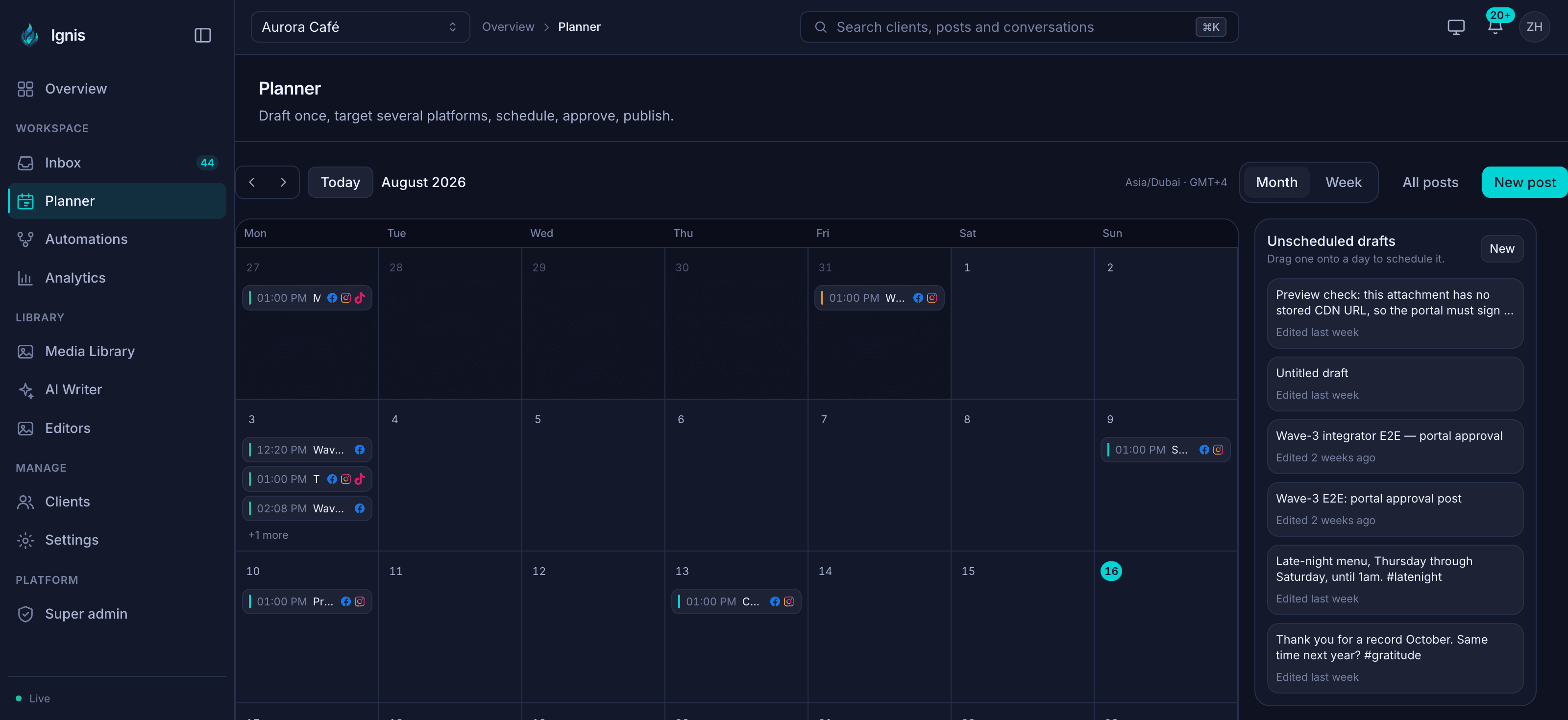Go to next month arrow
The height and width of the screenshot is (720, 1568).
click(283, 182)
